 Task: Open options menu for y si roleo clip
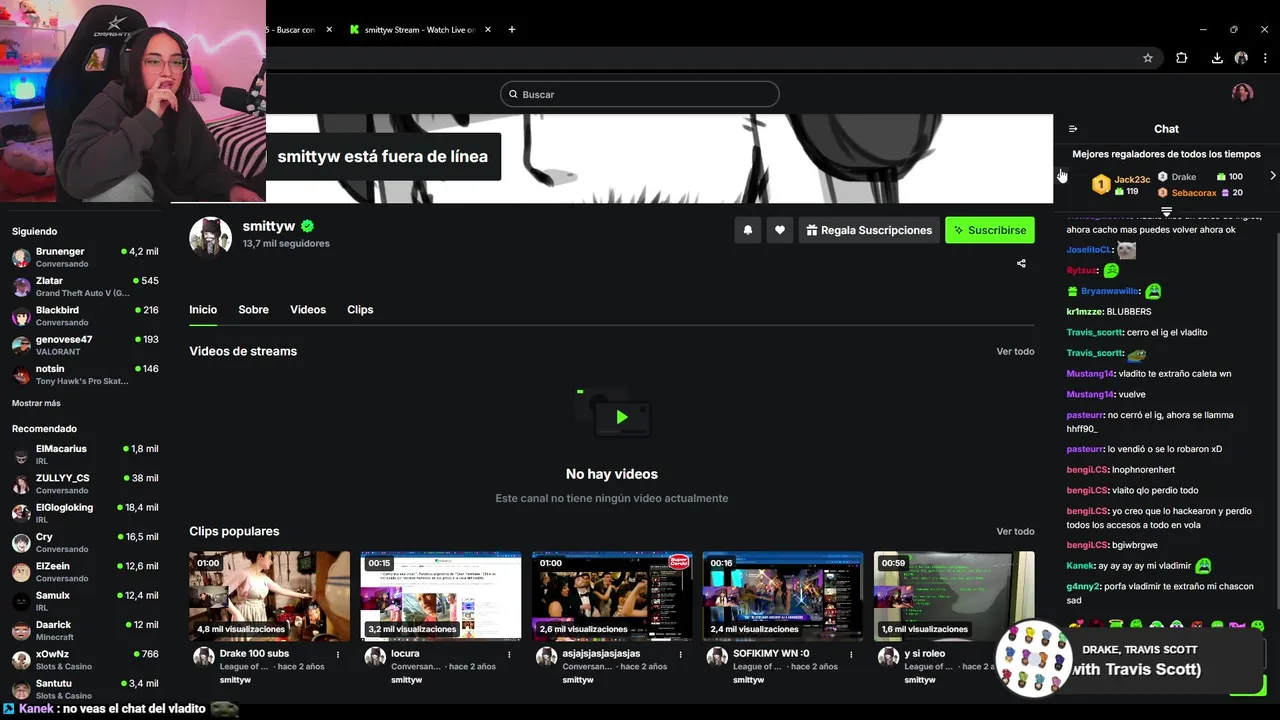click(x=1022, y=654)
